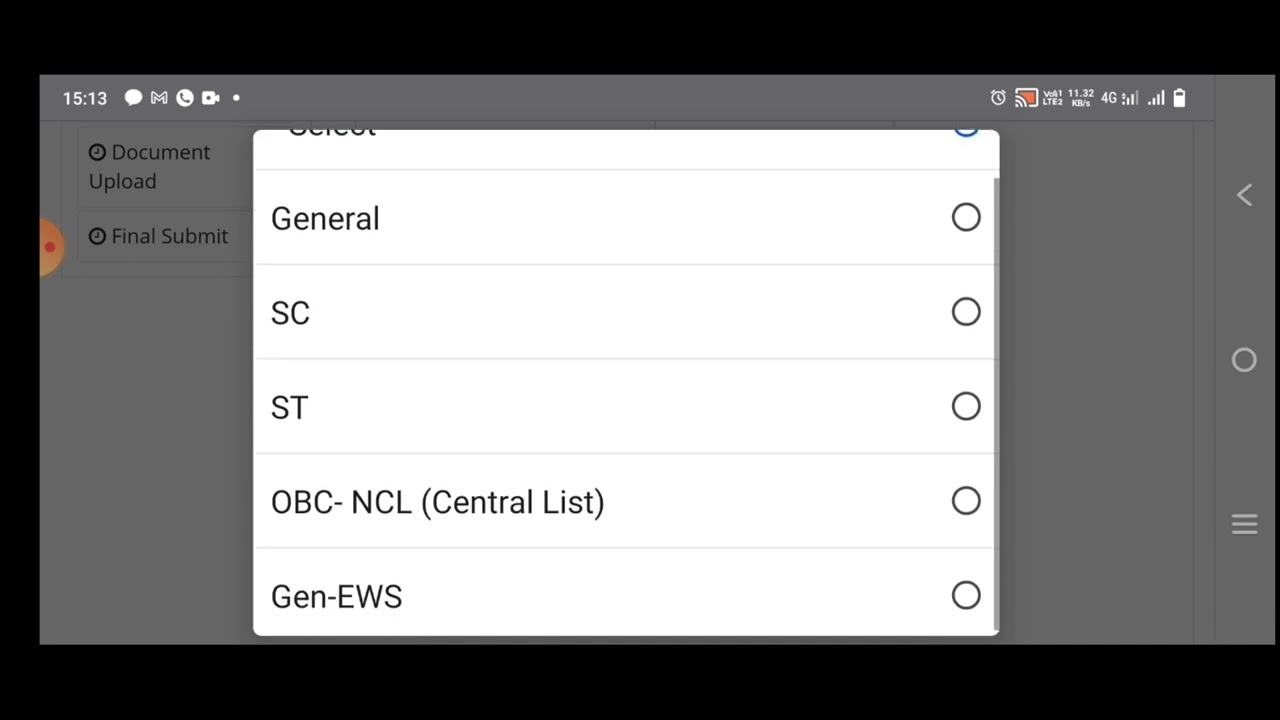Screen dimensions: 1280x720
Task: Tap the alarm clock status icon
Action: click(x=998, y=98)
